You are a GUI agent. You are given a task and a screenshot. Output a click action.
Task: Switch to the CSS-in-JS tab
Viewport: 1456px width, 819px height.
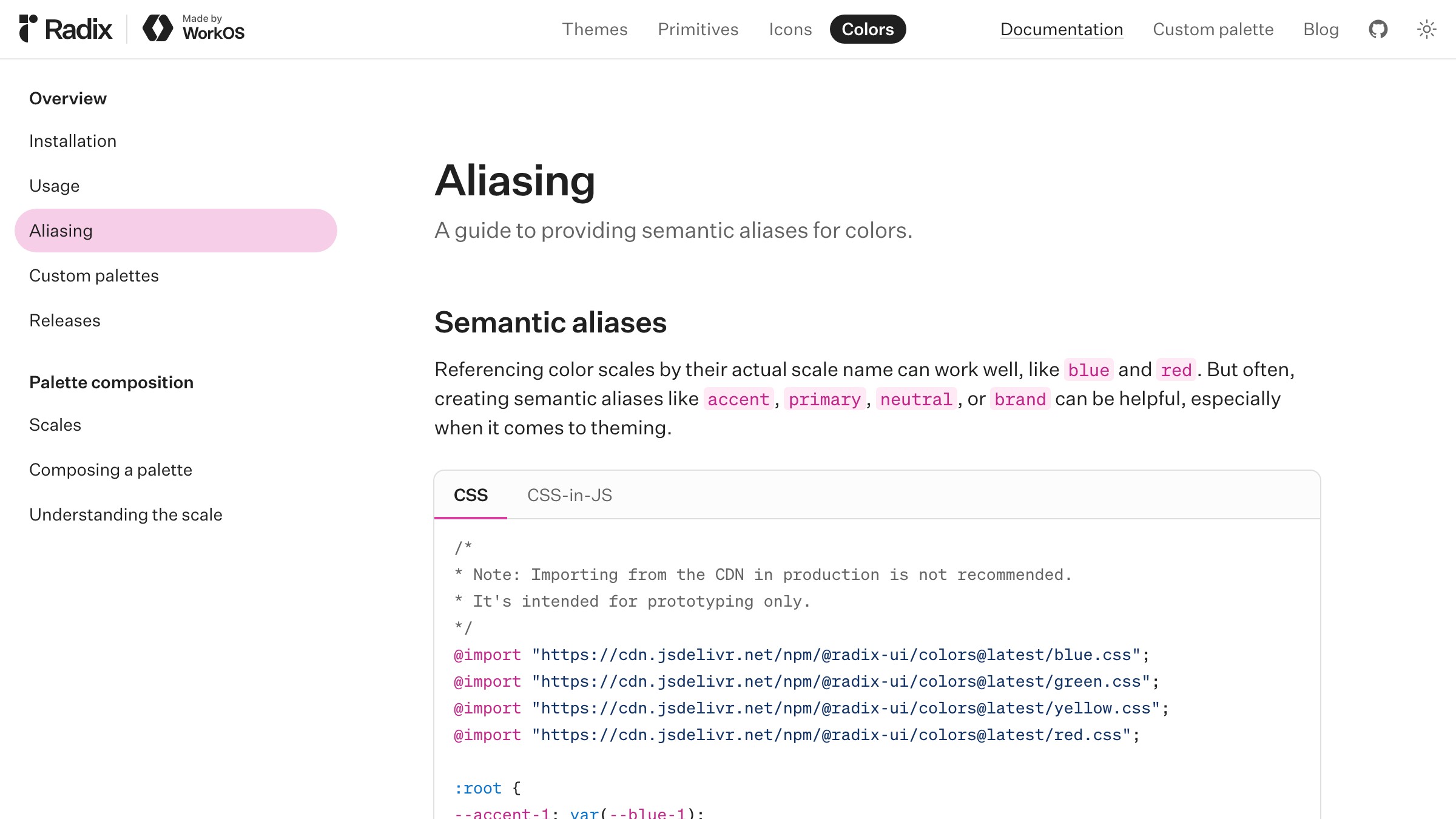[570, 496]
